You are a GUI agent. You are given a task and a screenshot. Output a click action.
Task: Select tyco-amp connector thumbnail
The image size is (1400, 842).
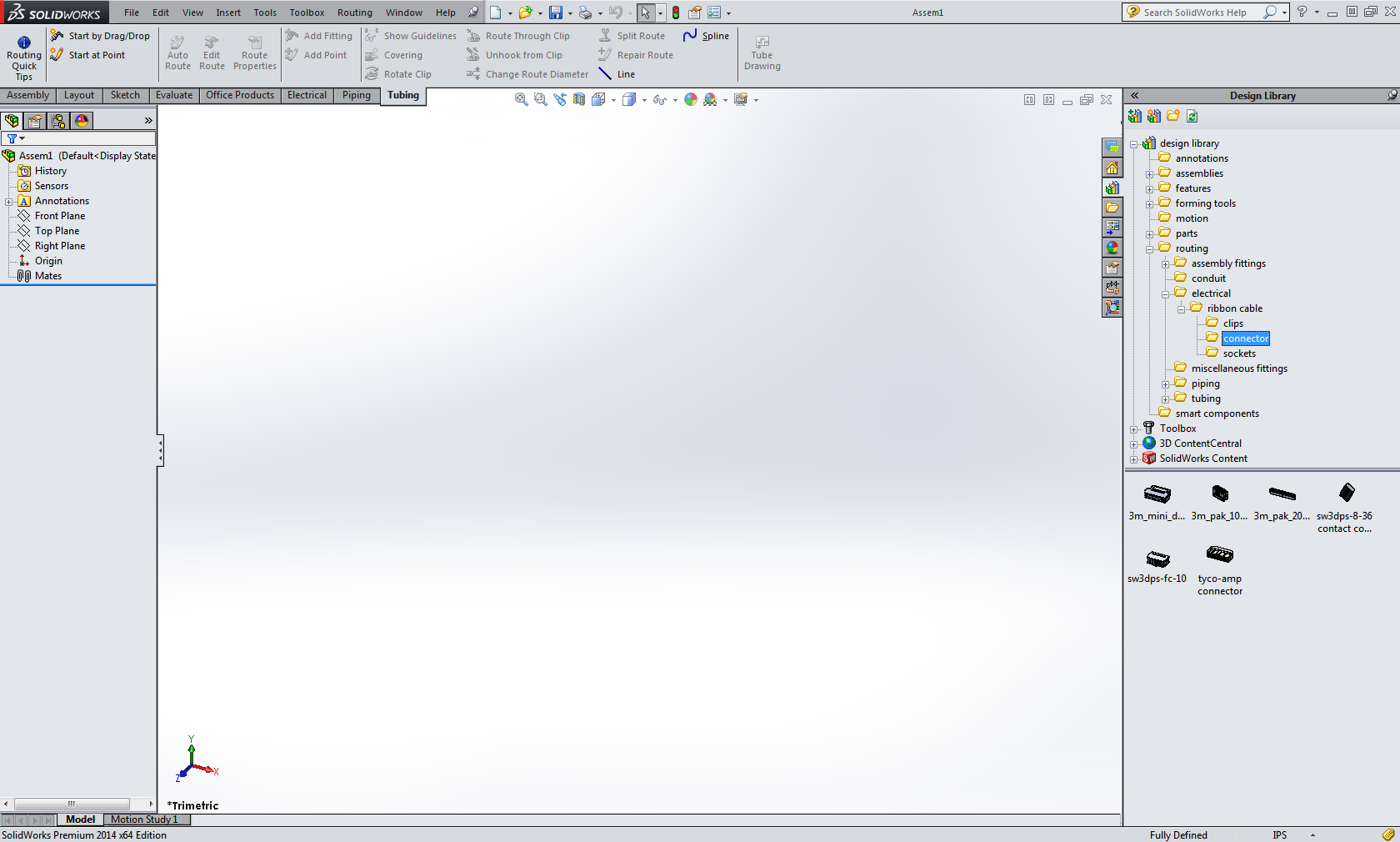tap(1220, 569)
